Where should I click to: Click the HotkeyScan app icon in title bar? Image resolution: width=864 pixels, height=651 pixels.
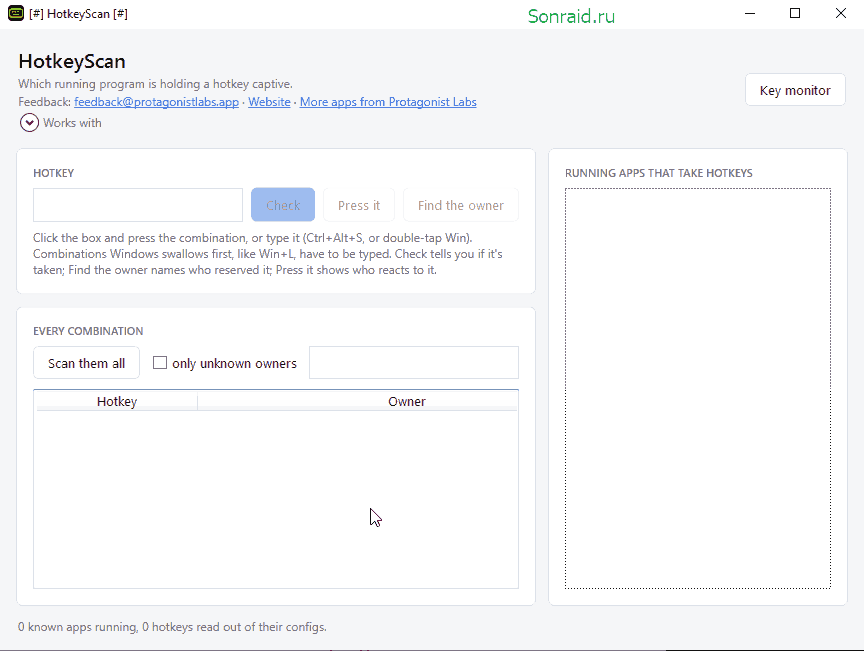pos(15,13)
